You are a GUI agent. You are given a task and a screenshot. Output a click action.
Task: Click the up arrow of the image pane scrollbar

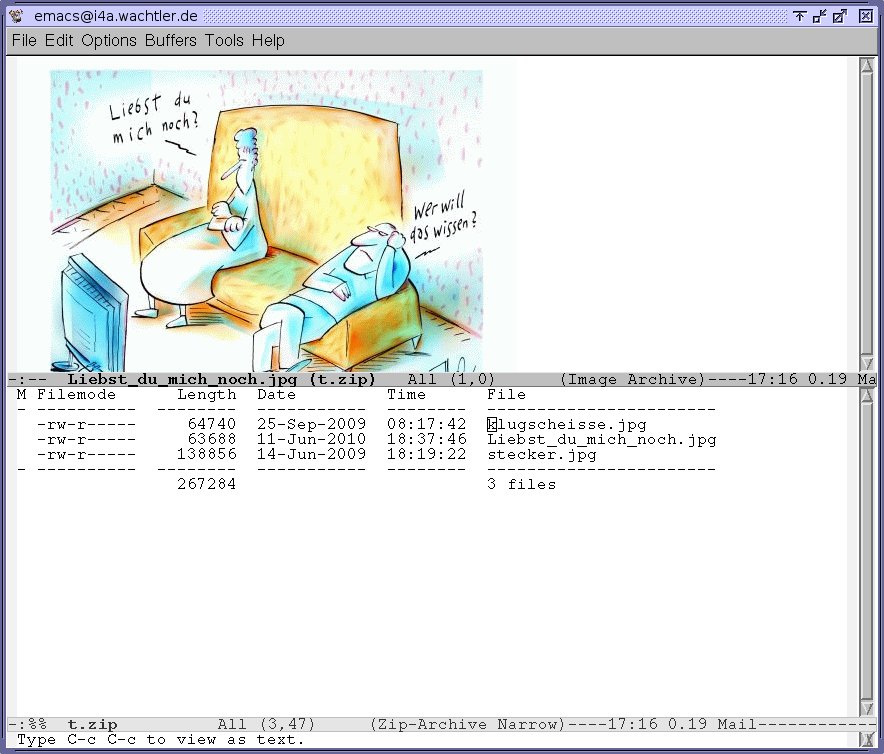pos(867,65)
